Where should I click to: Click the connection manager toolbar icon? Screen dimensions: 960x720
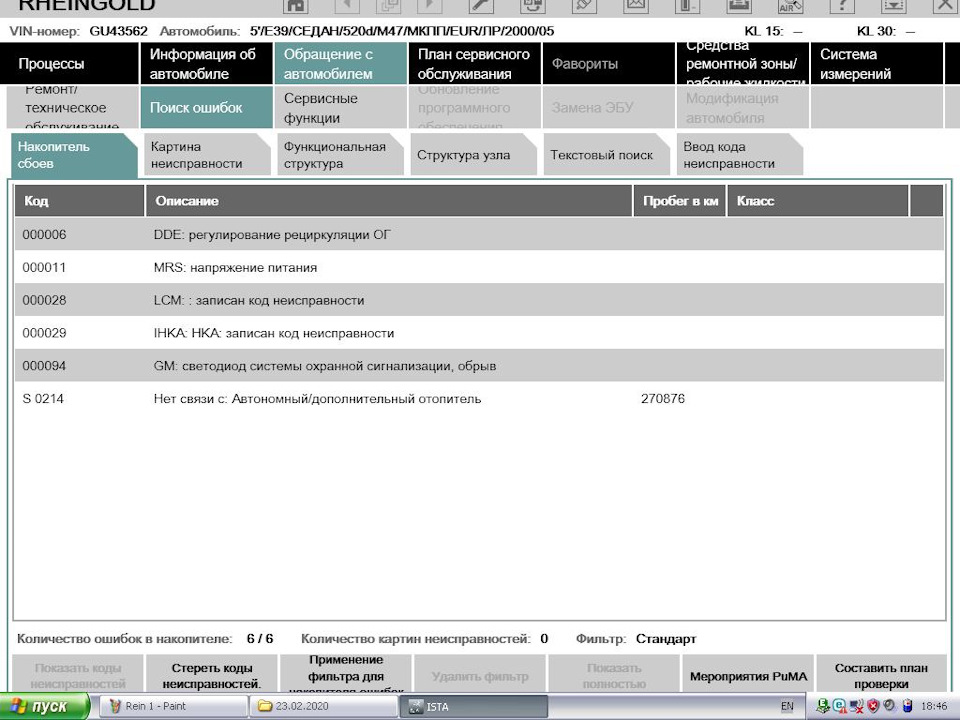pos(533,6)
